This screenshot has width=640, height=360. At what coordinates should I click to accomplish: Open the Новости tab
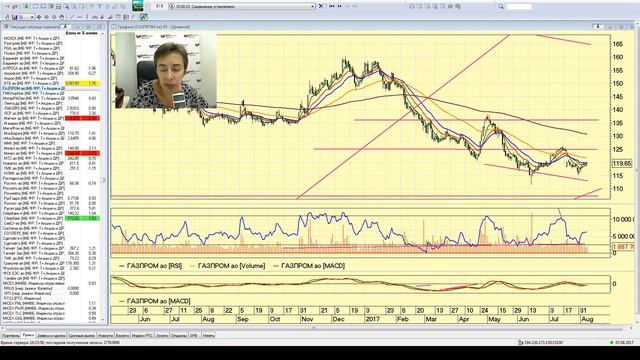106,335
